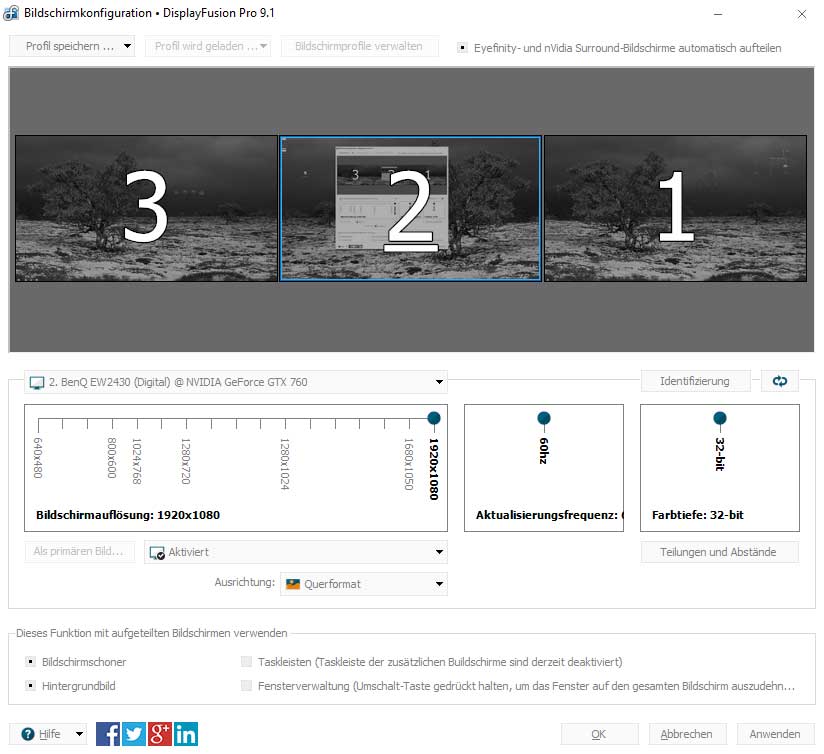824x754 pixels.
Task: Click the Google Plus icon
Action: pos(160,734)
